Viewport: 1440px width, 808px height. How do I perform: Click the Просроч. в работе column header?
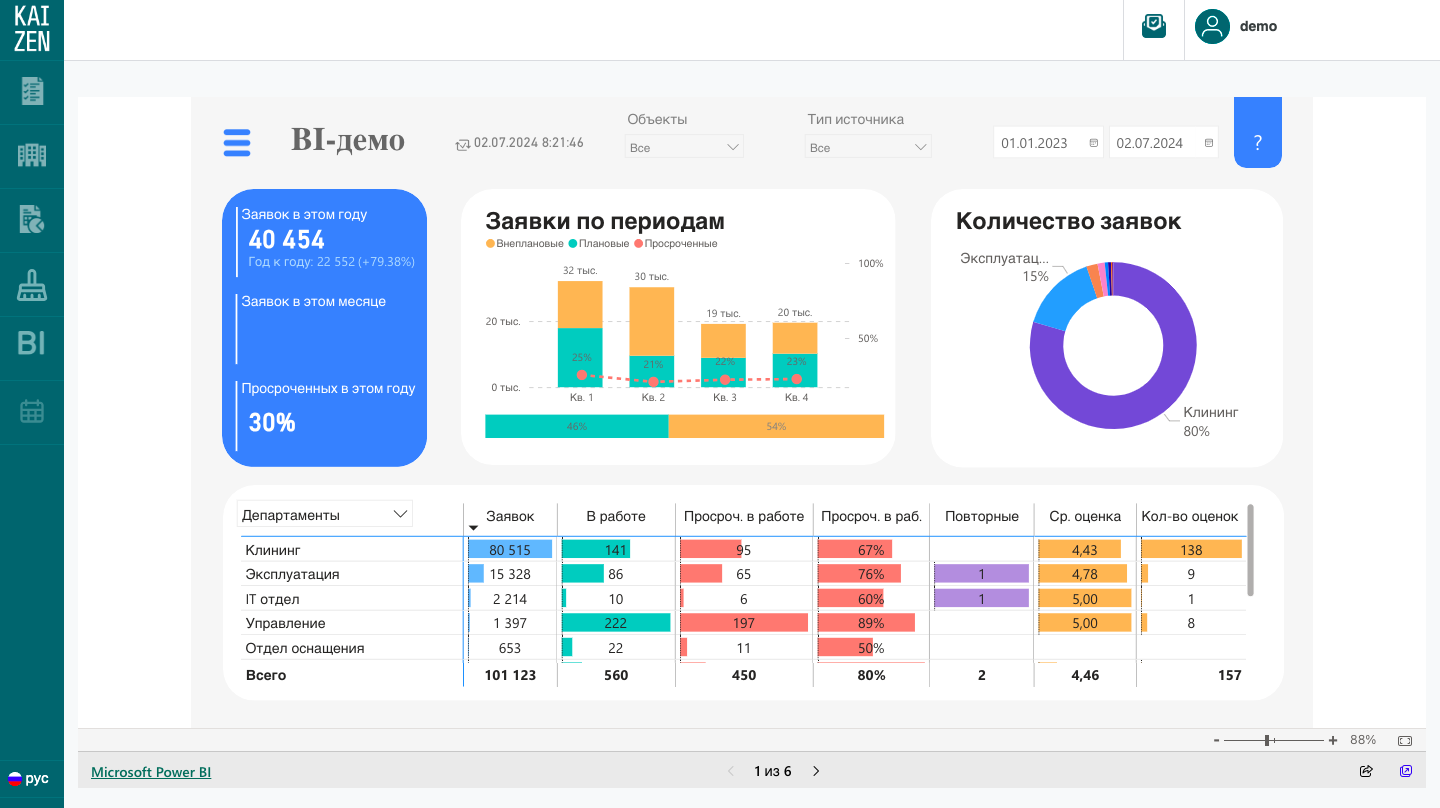tap(744, 516)
